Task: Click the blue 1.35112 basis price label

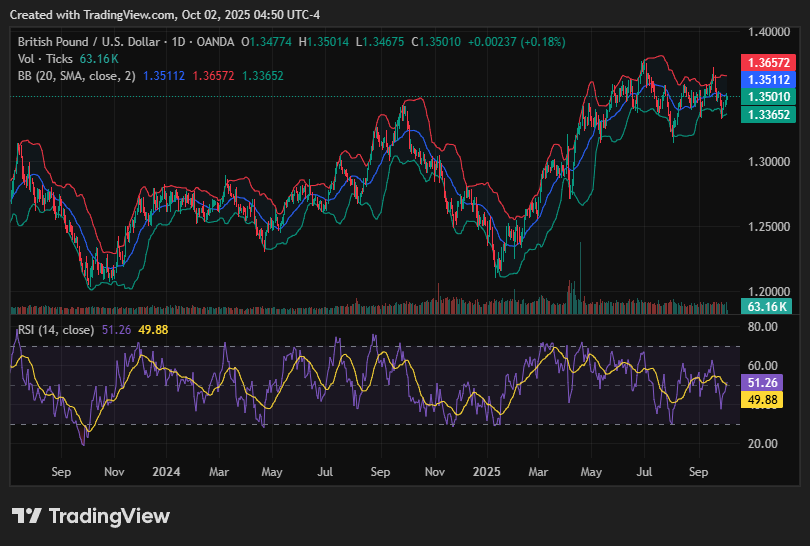Action: pos(766,79)
